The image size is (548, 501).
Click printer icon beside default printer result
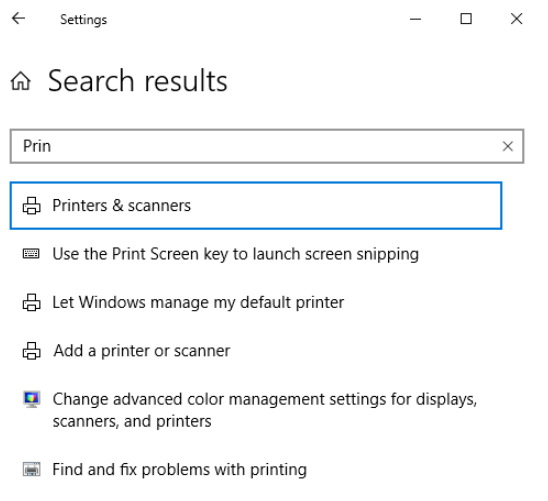(x=32, y=303)
